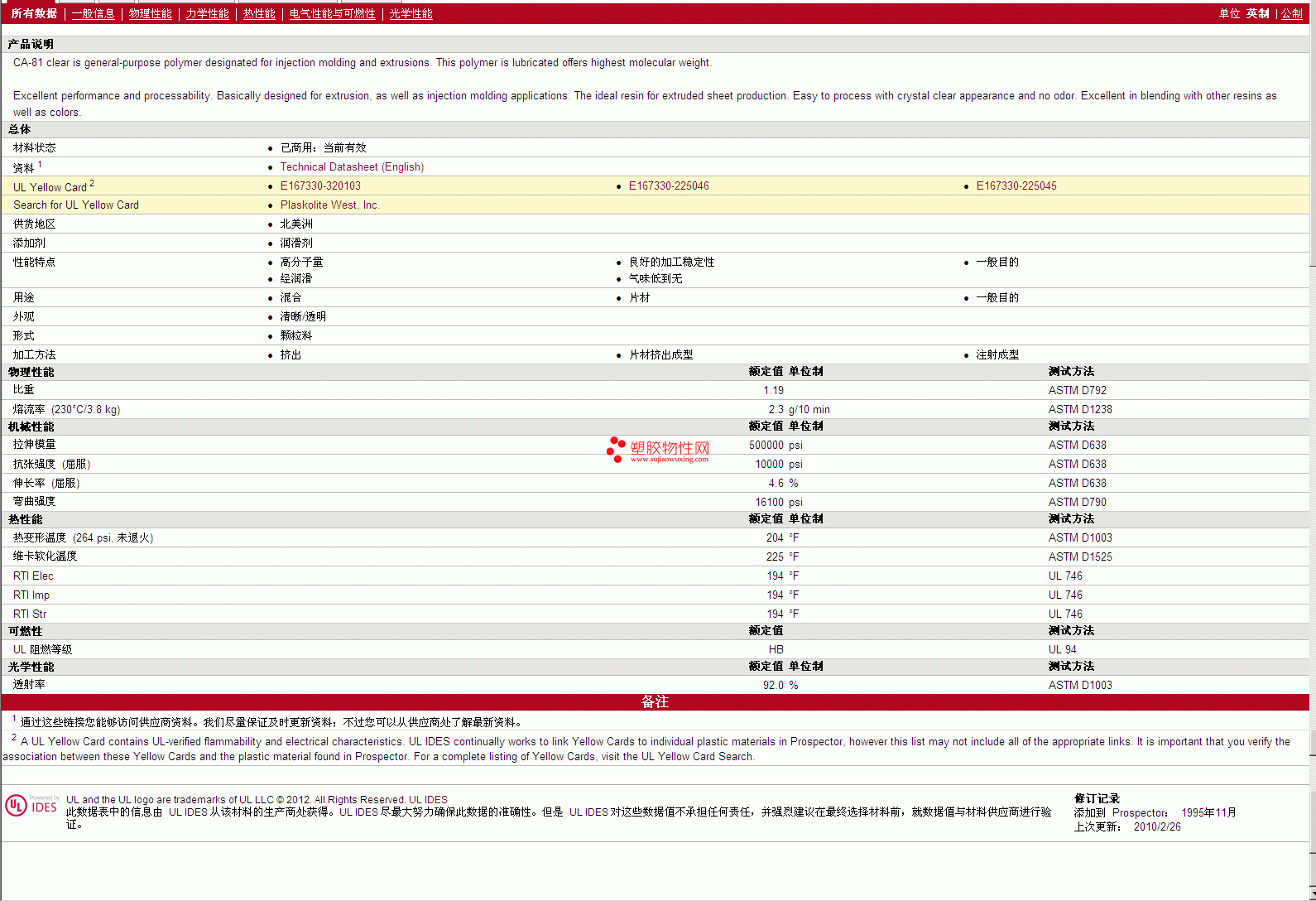Click footnote 1 superscript beside 资料
This screenshot has width=1316, height=901.
[40, 165]
